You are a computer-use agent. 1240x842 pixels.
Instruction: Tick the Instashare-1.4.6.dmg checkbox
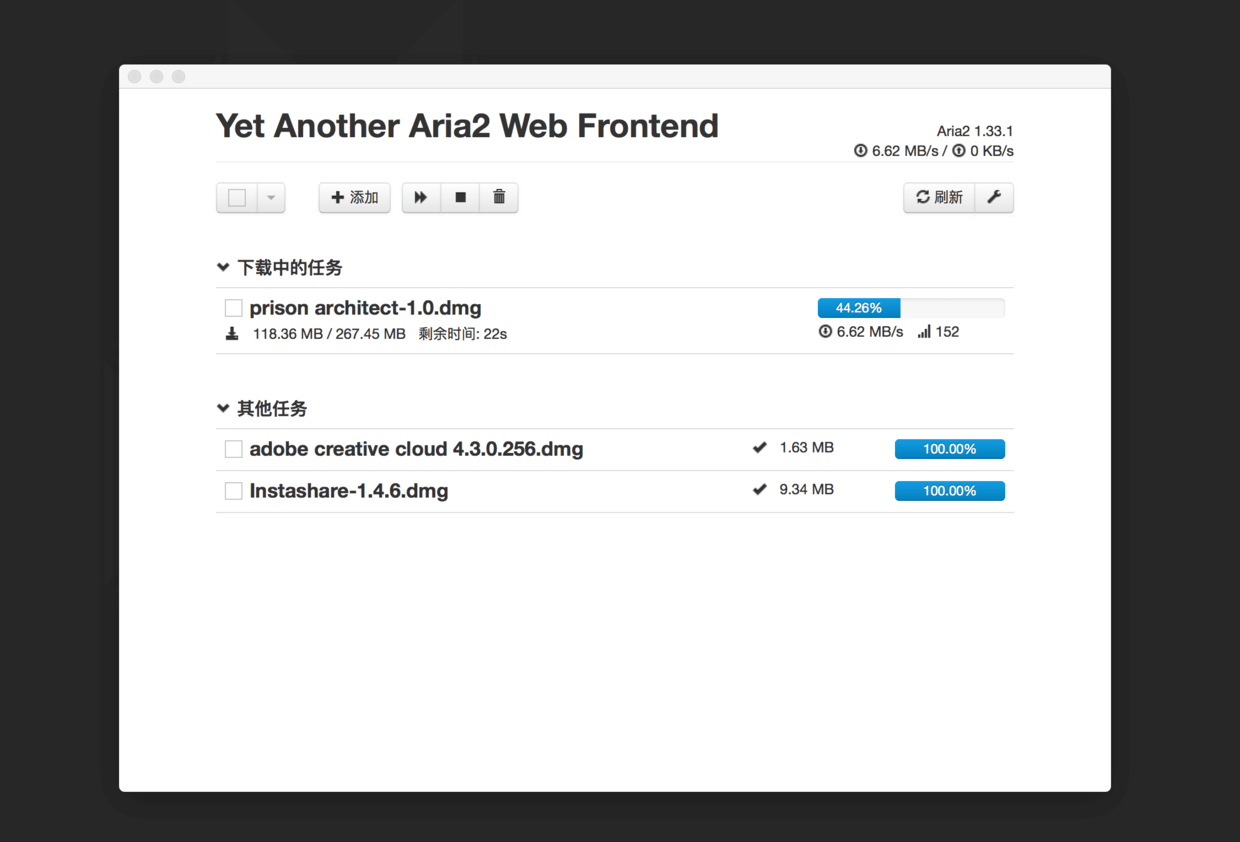point(233,491)
